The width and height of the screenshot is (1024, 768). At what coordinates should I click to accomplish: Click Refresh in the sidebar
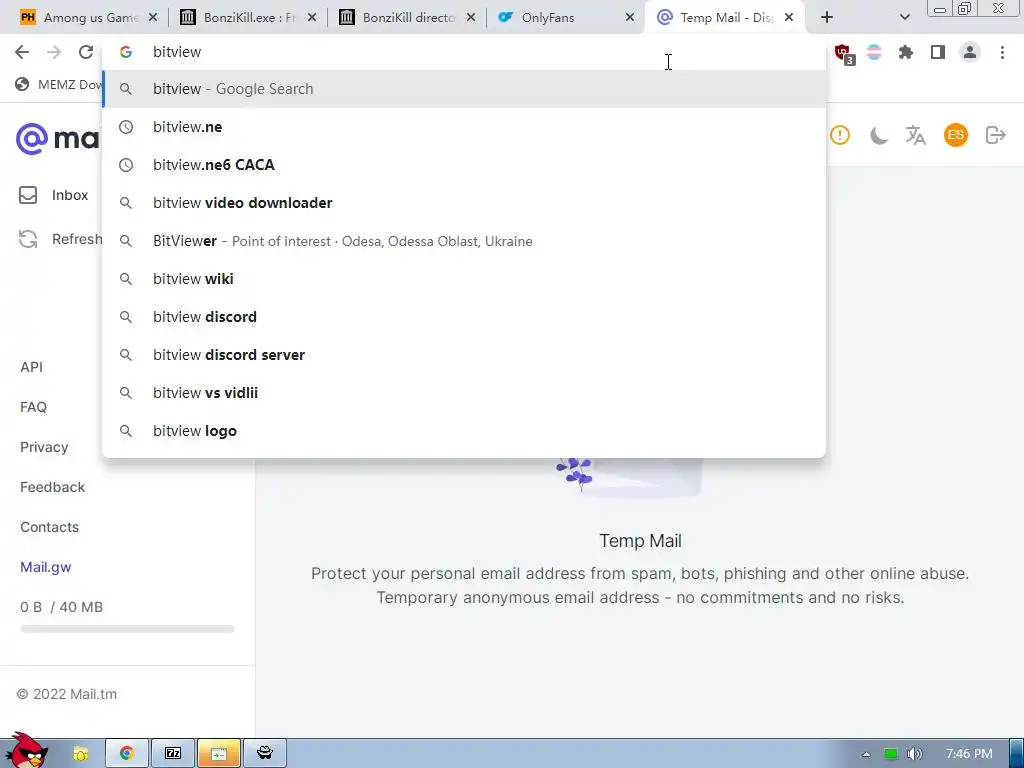[x=60, y=239]
